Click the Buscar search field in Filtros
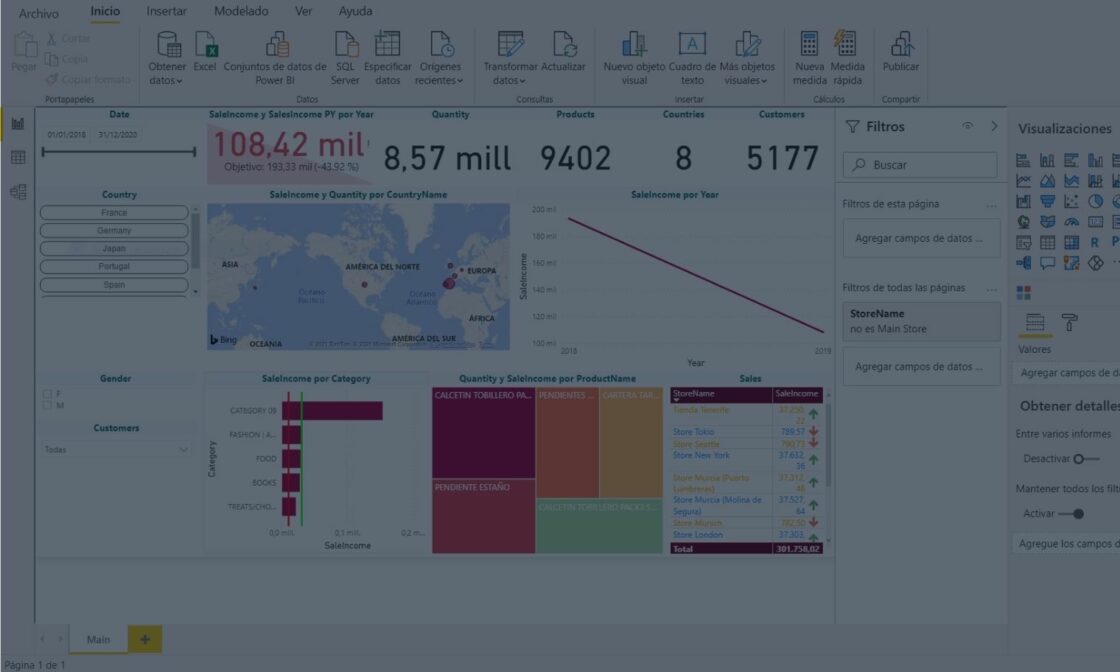This screenshot has height=672, width=1120. [x=920, y=164]
